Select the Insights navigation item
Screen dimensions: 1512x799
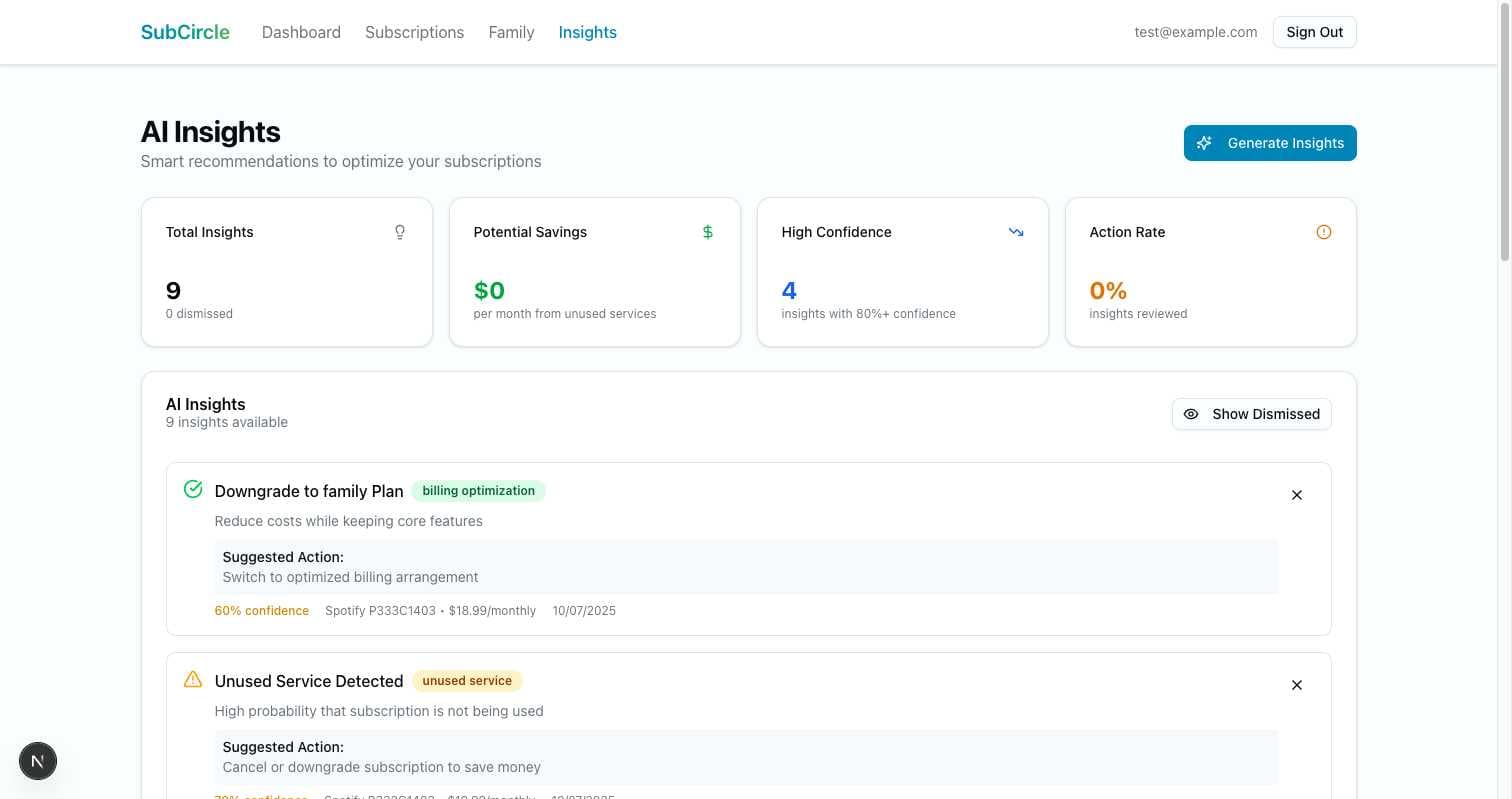[587, 32]
